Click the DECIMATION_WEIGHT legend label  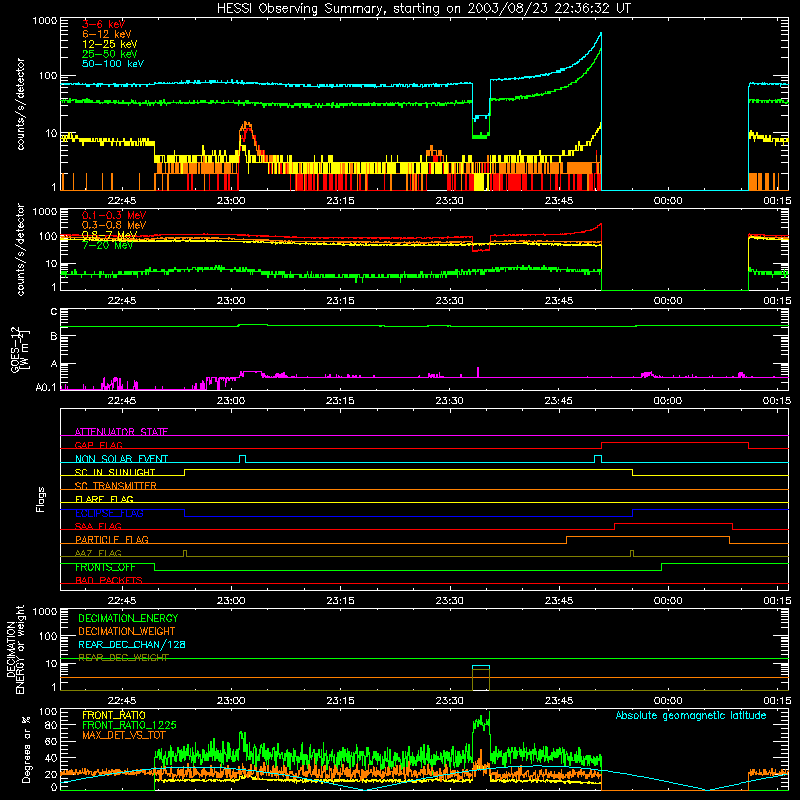pos(127,632)
